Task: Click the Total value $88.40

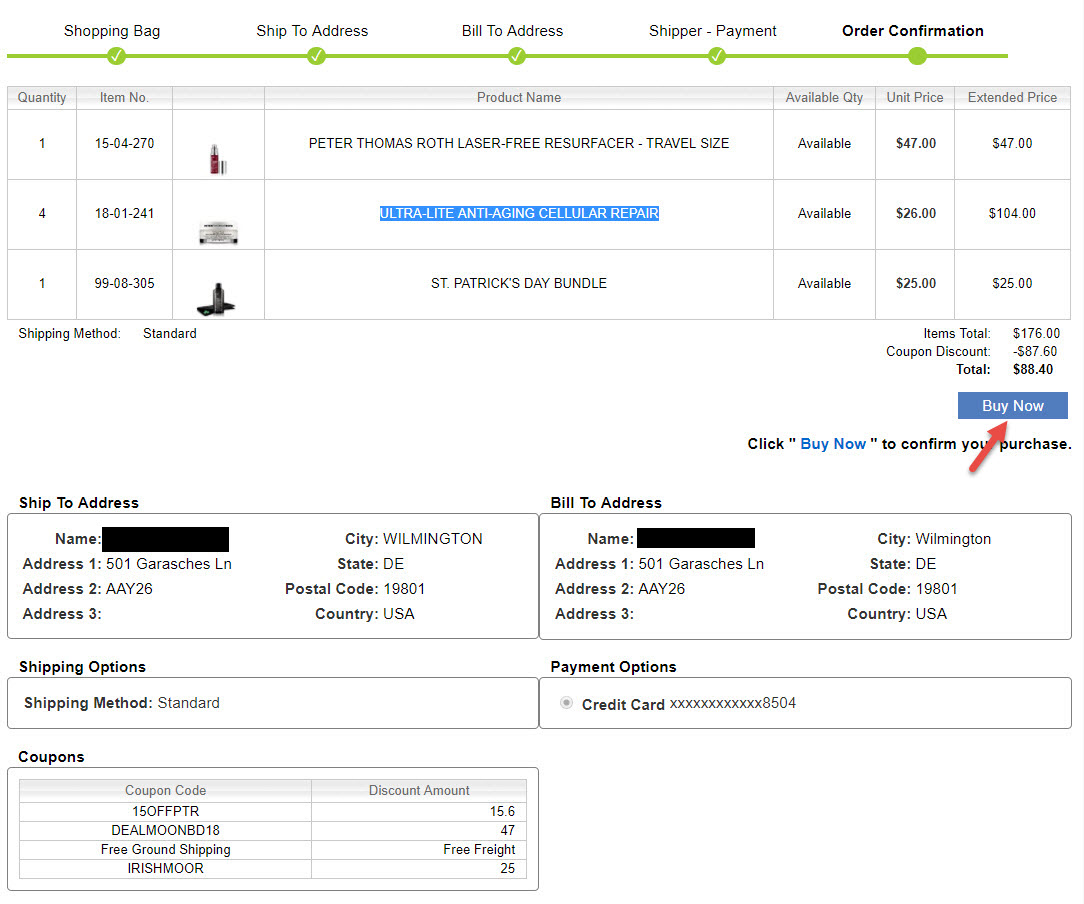Action: click(1033, 369)
